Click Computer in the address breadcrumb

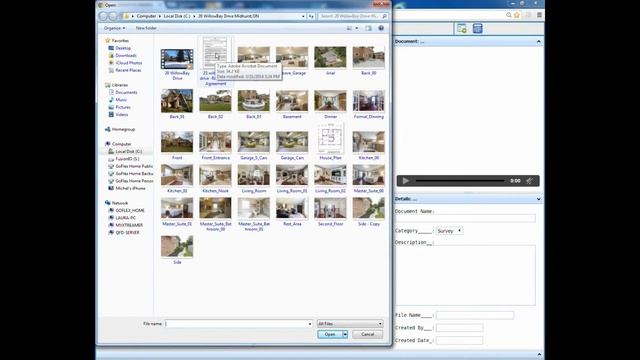[x=146, y=16]
